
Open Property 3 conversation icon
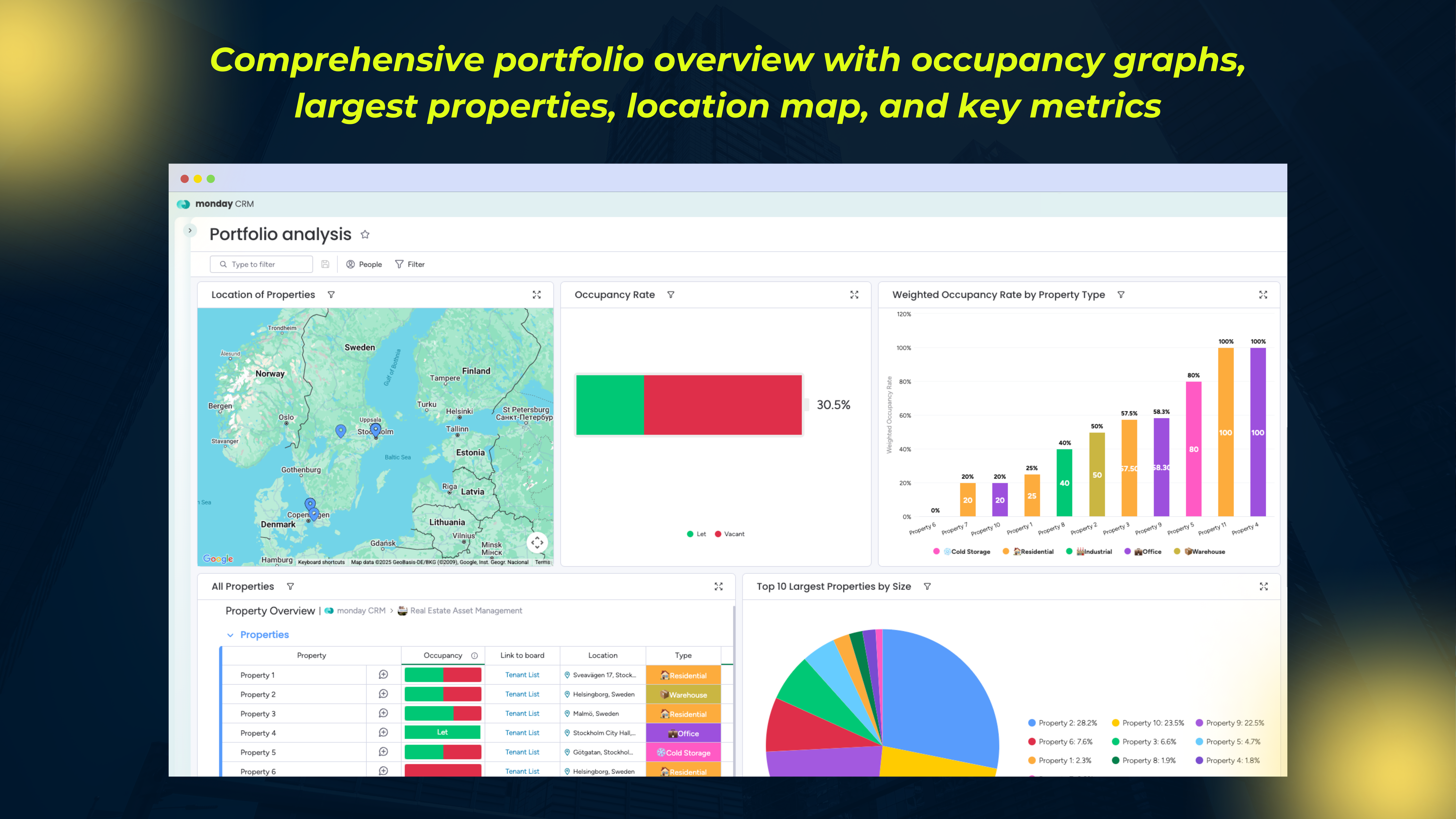point(383,713)
